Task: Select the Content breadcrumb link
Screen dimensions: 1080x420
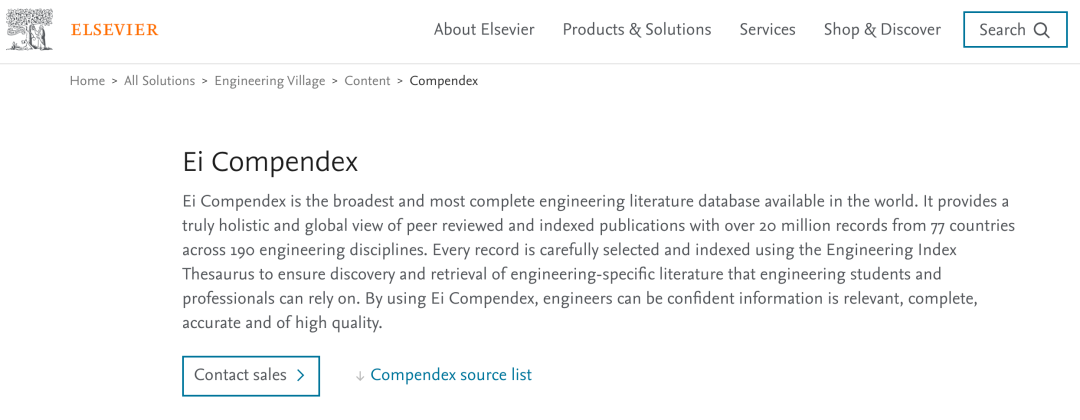Action: (367, 81)
